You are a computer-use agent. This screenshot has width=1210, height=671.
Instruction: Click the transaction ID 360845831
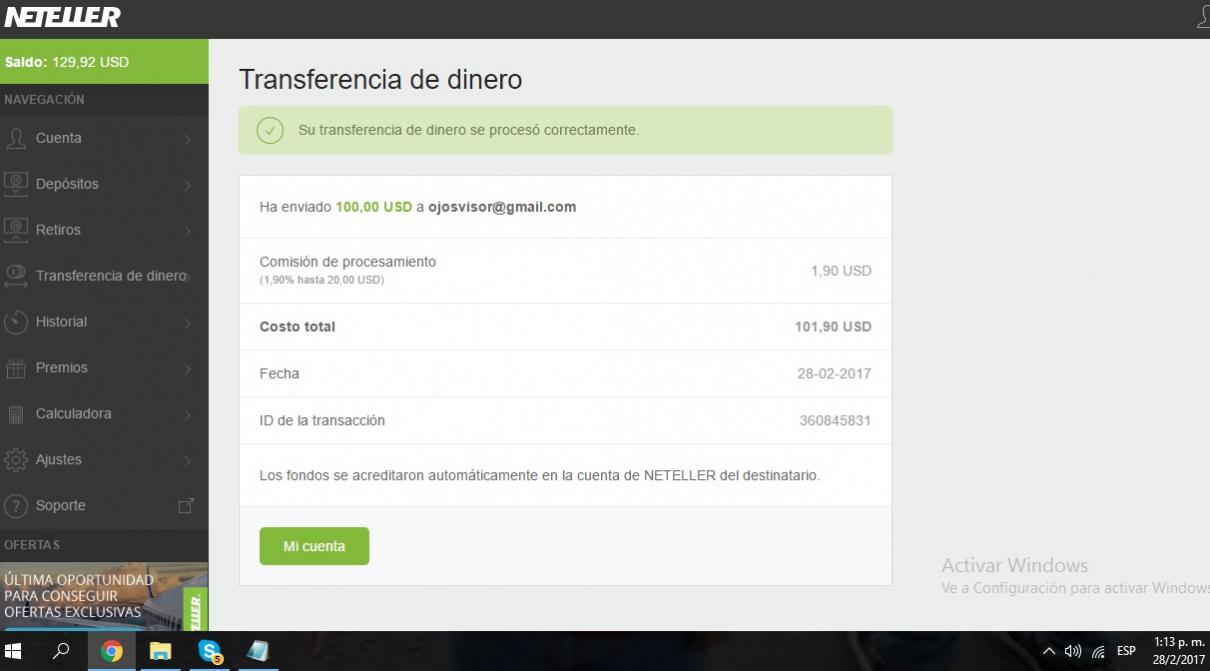(835, 421)
